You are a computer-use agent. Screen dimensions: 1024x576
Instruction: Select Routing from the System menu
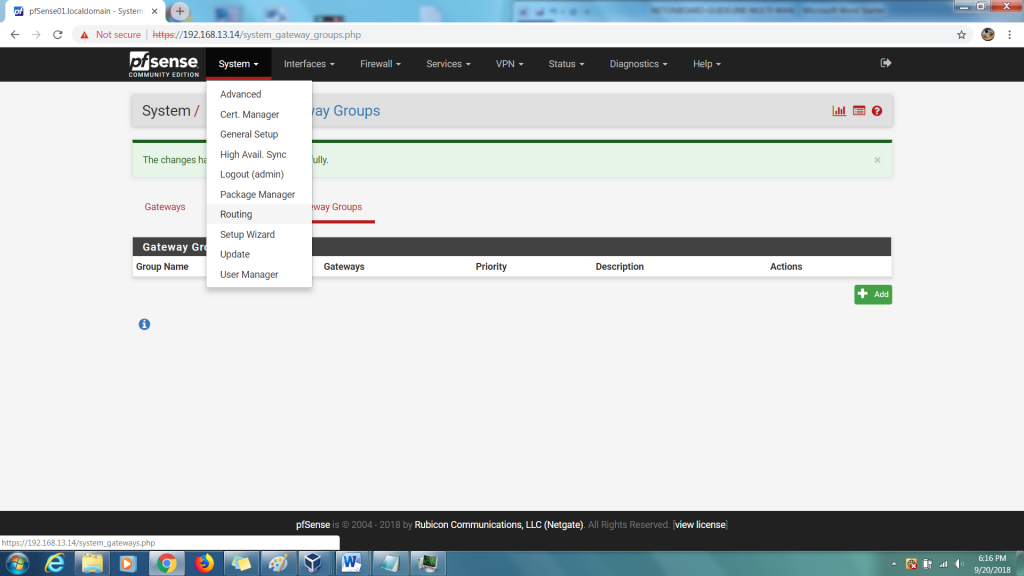(x=236, y=214)
